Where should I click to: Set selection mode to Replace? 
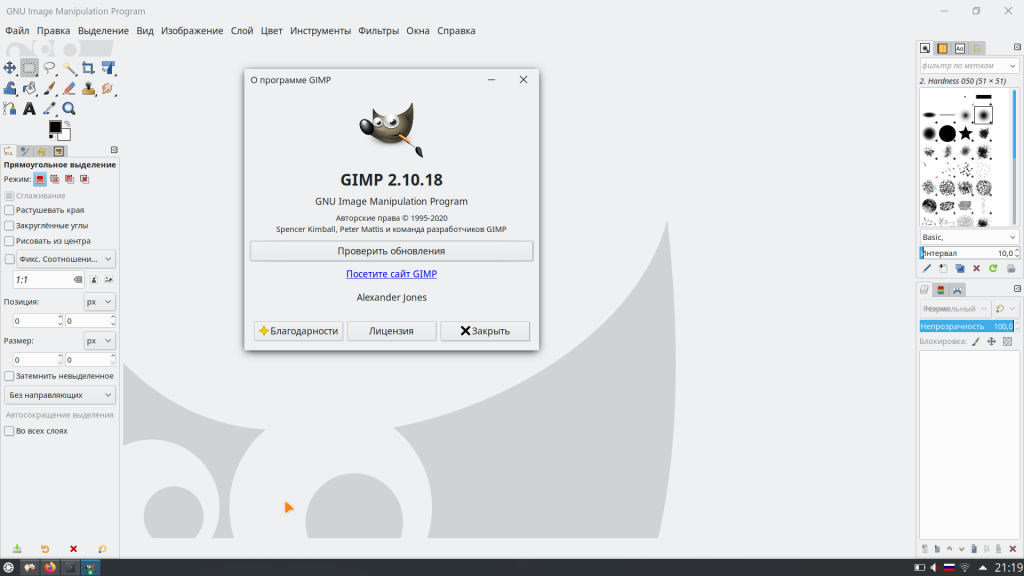click(x=40, y=179)
